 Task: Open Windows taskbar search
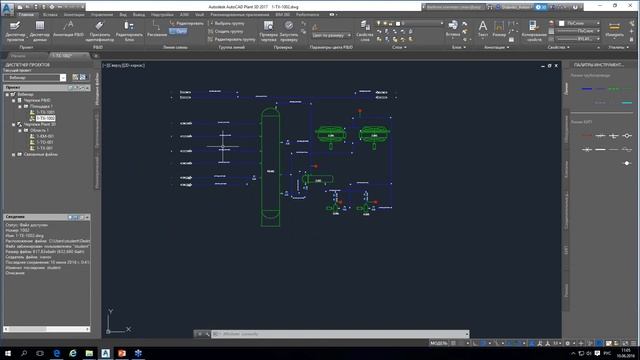tap(24, 353)
